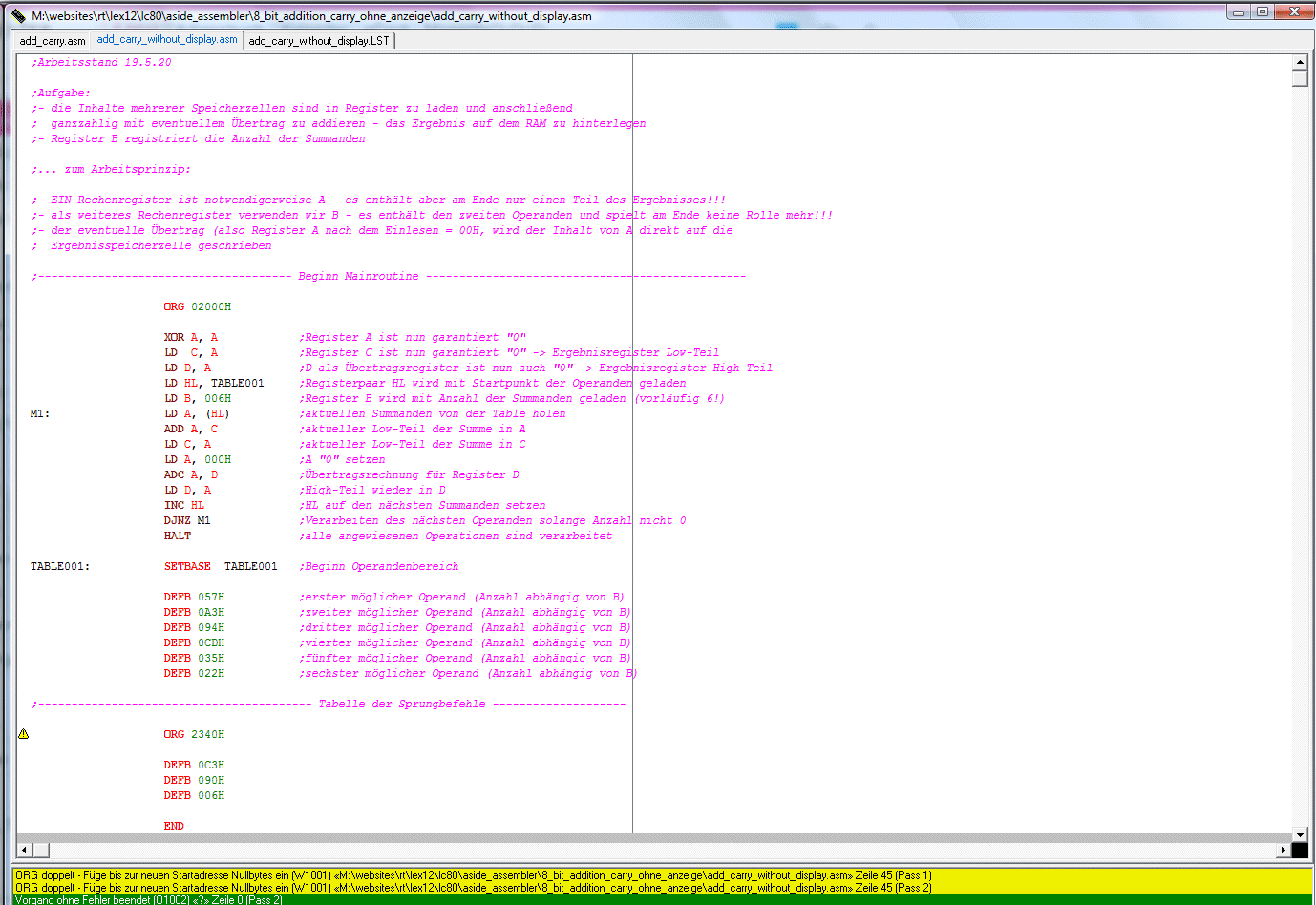Image resolution: width=1316 pixels, height=905 pixels.
Task: Click the M1: label in the code
Action: (40, 414)
